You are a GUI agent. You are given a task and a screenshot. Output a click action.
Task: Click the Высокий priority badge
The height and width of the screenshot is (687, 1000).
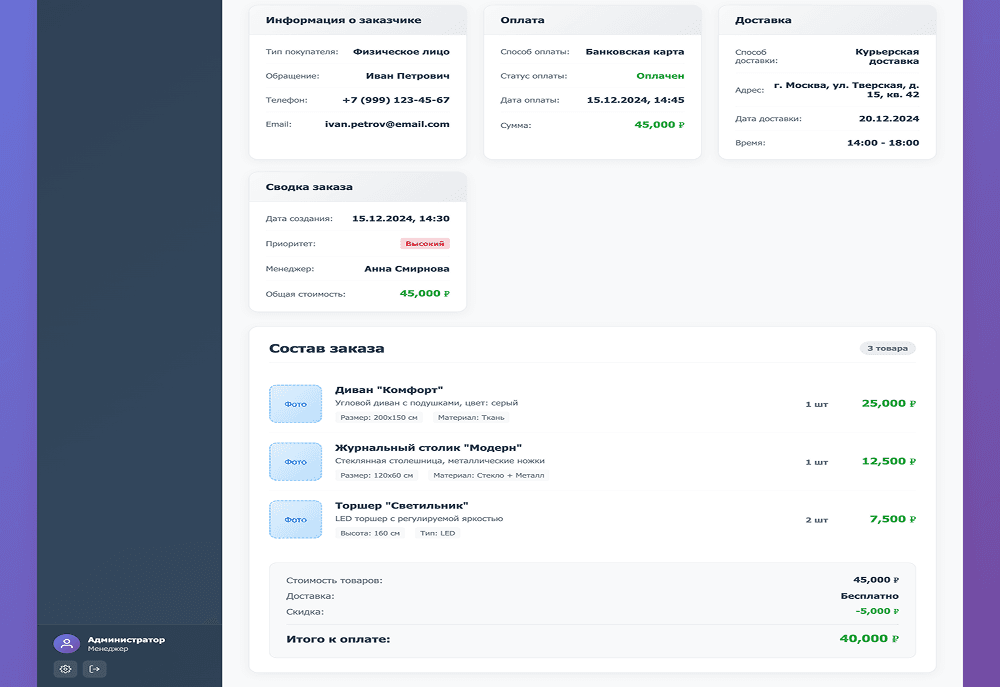coord(425,243)
